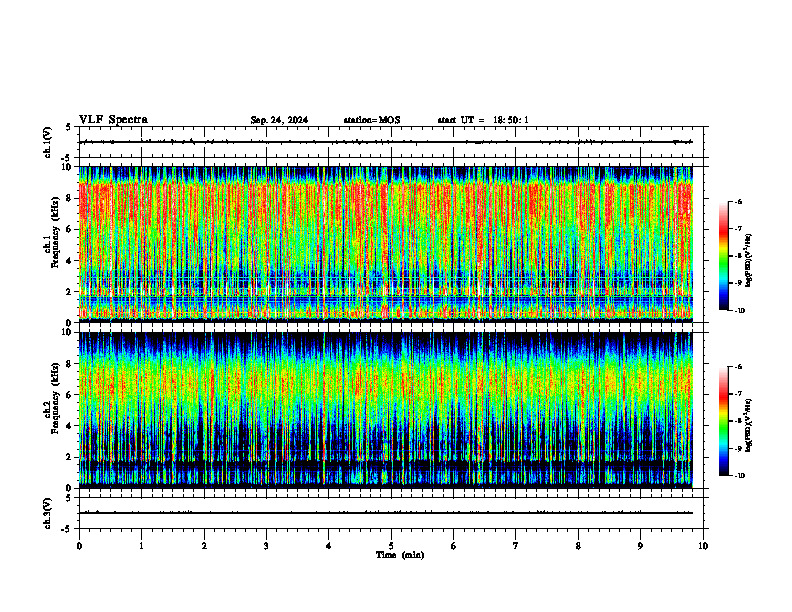Viewport: 792px width, 612px height.
Task: Click the "station=MOS" header label
Action: point(372,120)
